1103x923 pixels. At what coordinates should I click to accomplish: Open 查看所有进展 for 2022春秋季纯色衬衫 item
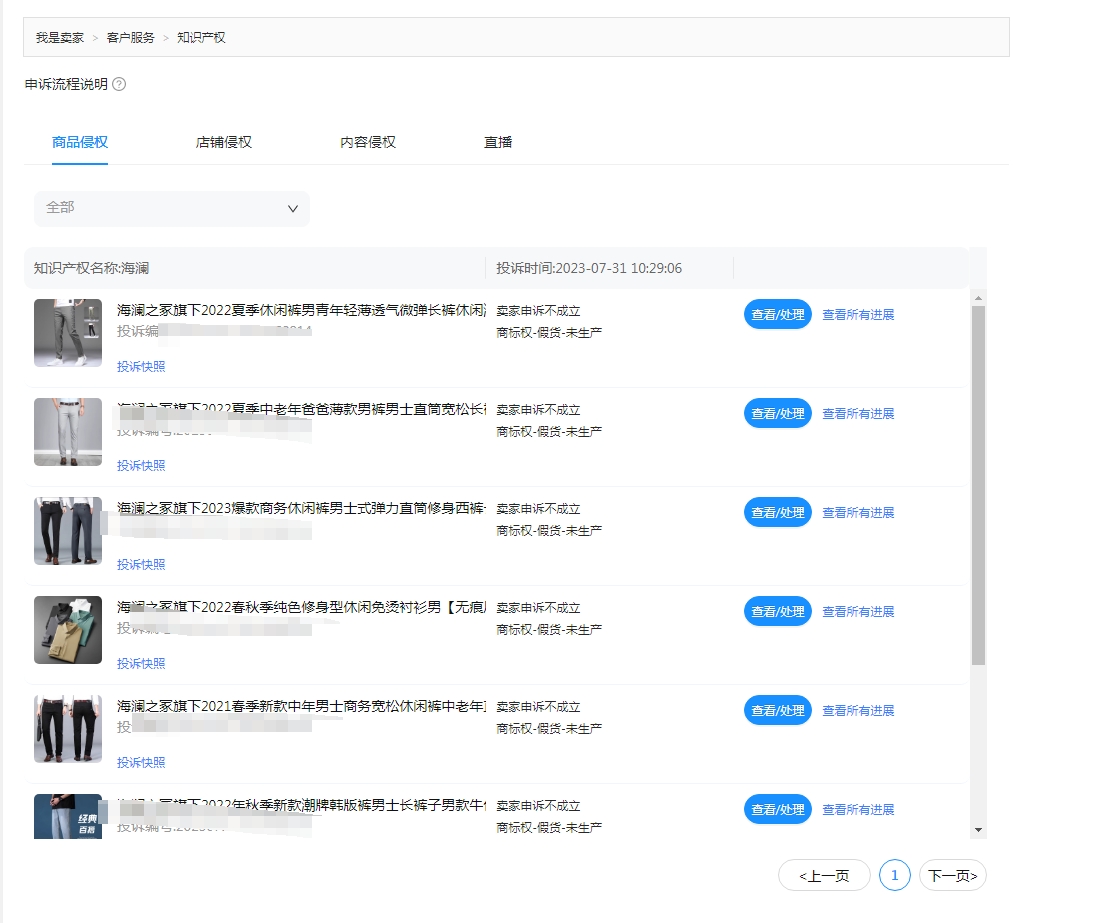click(858, 612)
